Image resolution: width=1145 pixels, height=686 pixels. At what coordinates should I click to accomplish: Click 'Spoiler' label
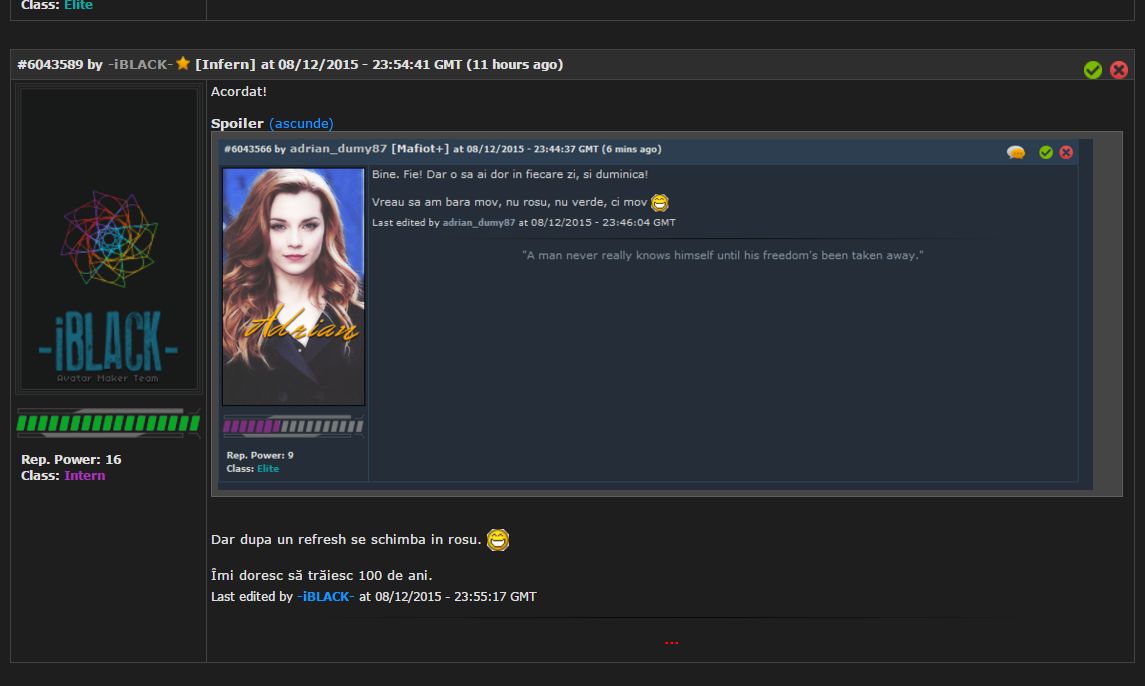tap(237, 123)
